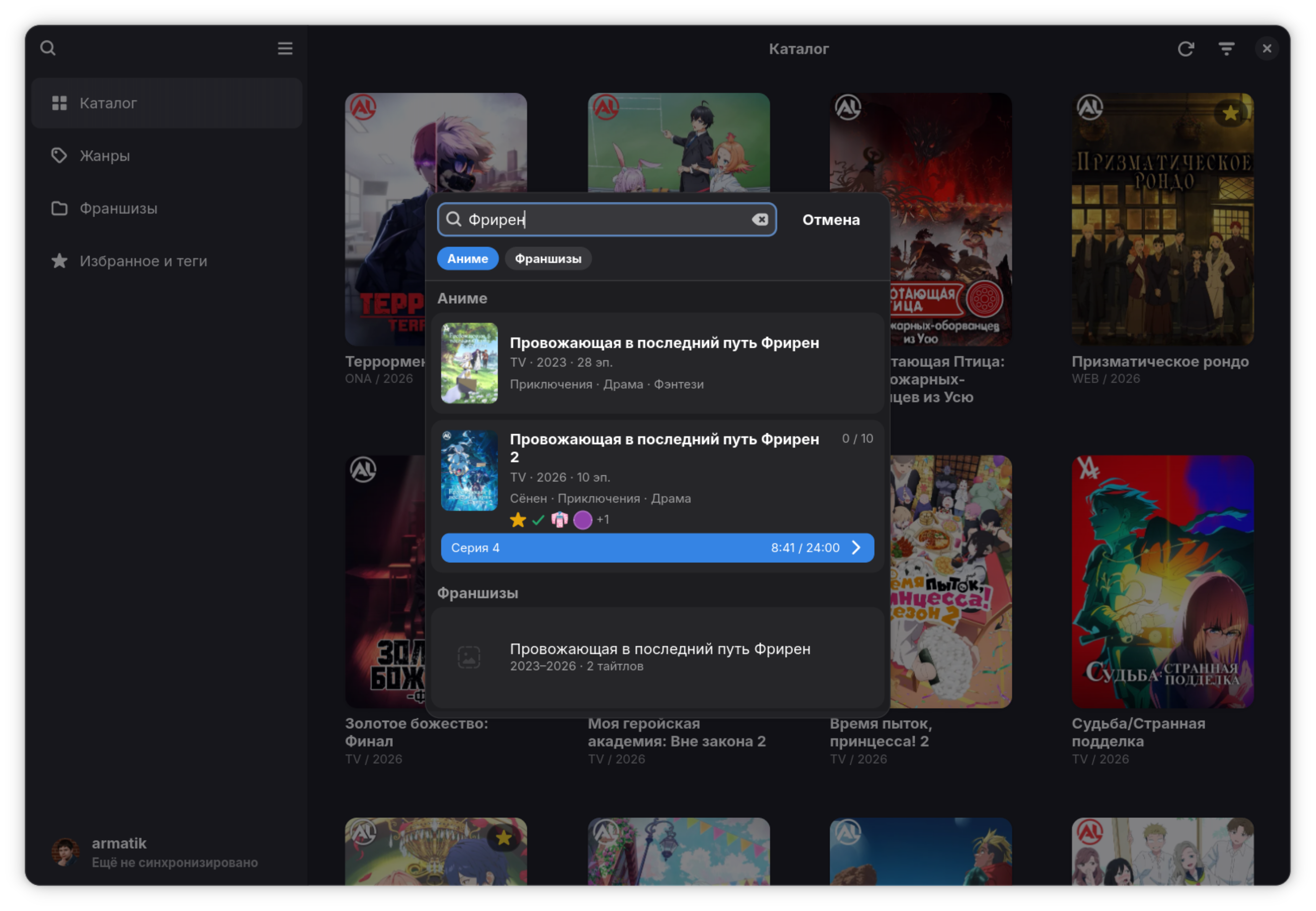Click the 'TV · 2023 · 28 эп.' line
The height and width of the screenshot is (911, 1316).
[561, 362]
